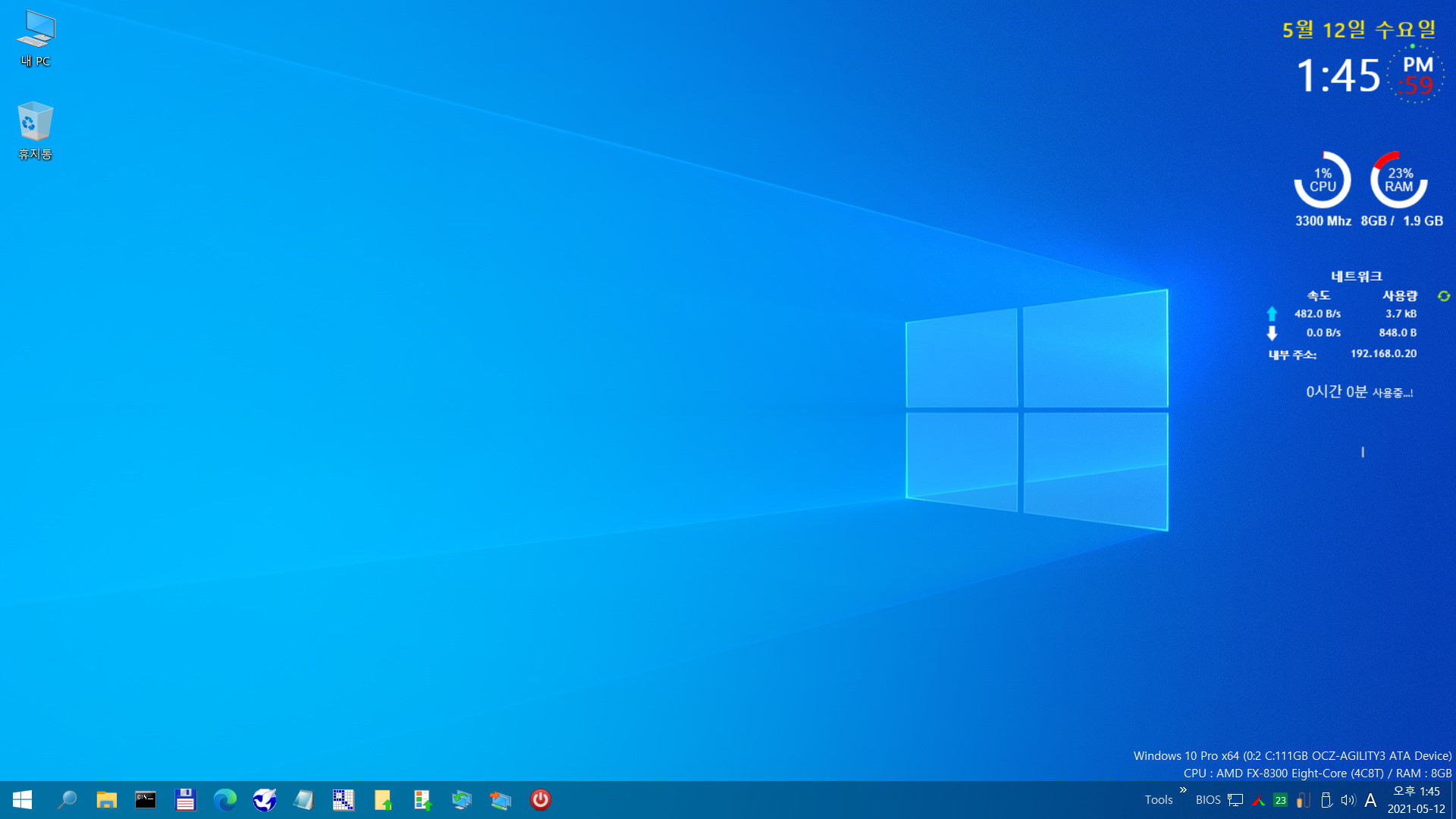Click the blue floppy disk taskbar icon
The width and height of the screenshot is (1456, 819).
185,800
